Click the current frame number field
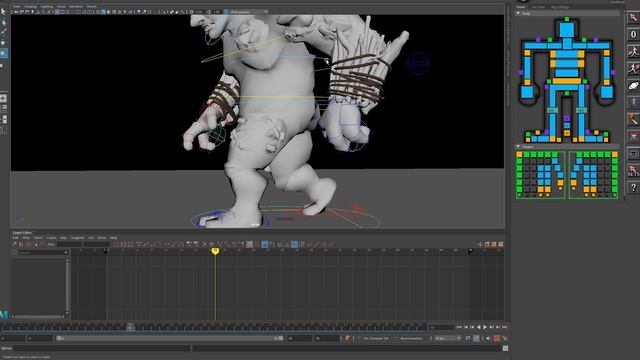 point(441,327)
